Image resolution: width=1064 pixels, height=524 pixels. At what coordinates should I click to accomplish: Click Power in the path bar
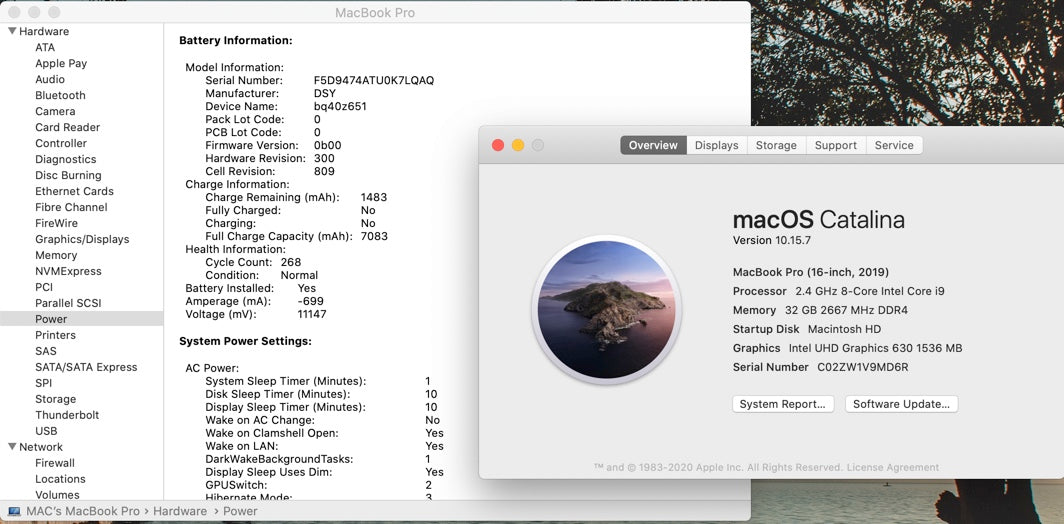pyautogui.click(x=240, y=511)
